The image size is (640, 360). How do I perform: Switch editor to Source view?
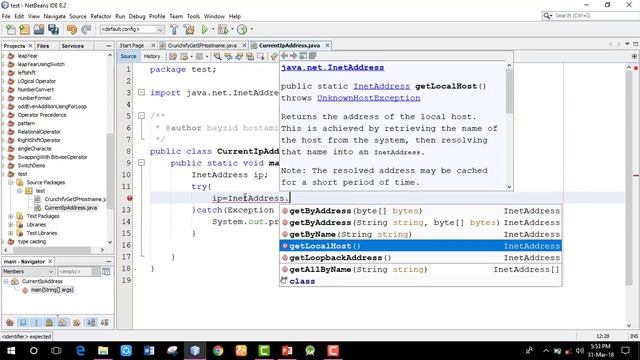tap(128, 56)
